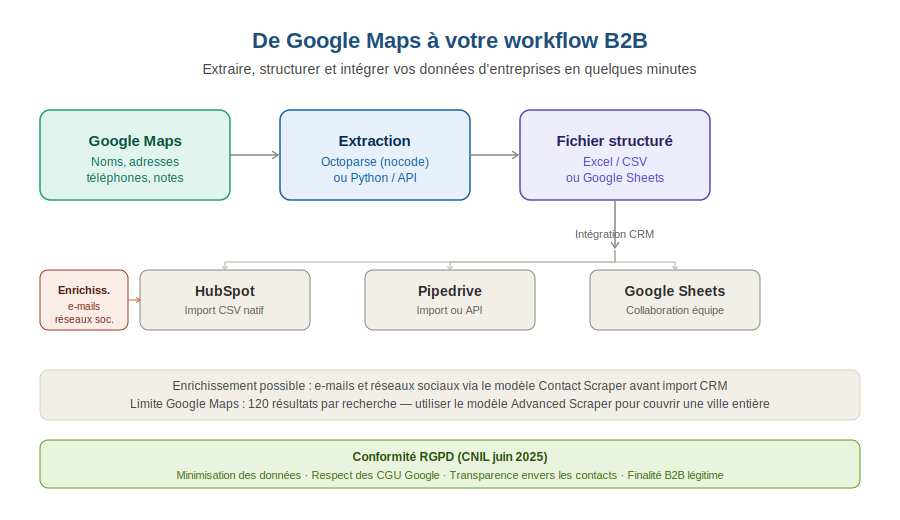Click "Minimisation des données" text

coord(238,475)
